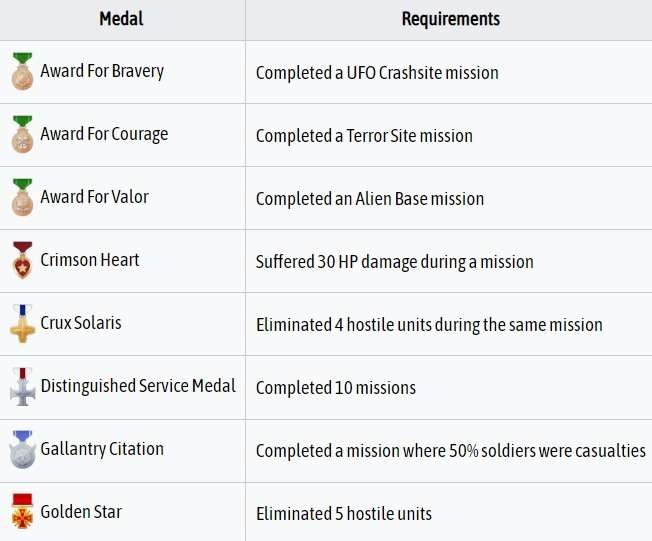Click the Award For Courage medal icon
The height and width of the screenshot is (541, 652).
point(22,134)
